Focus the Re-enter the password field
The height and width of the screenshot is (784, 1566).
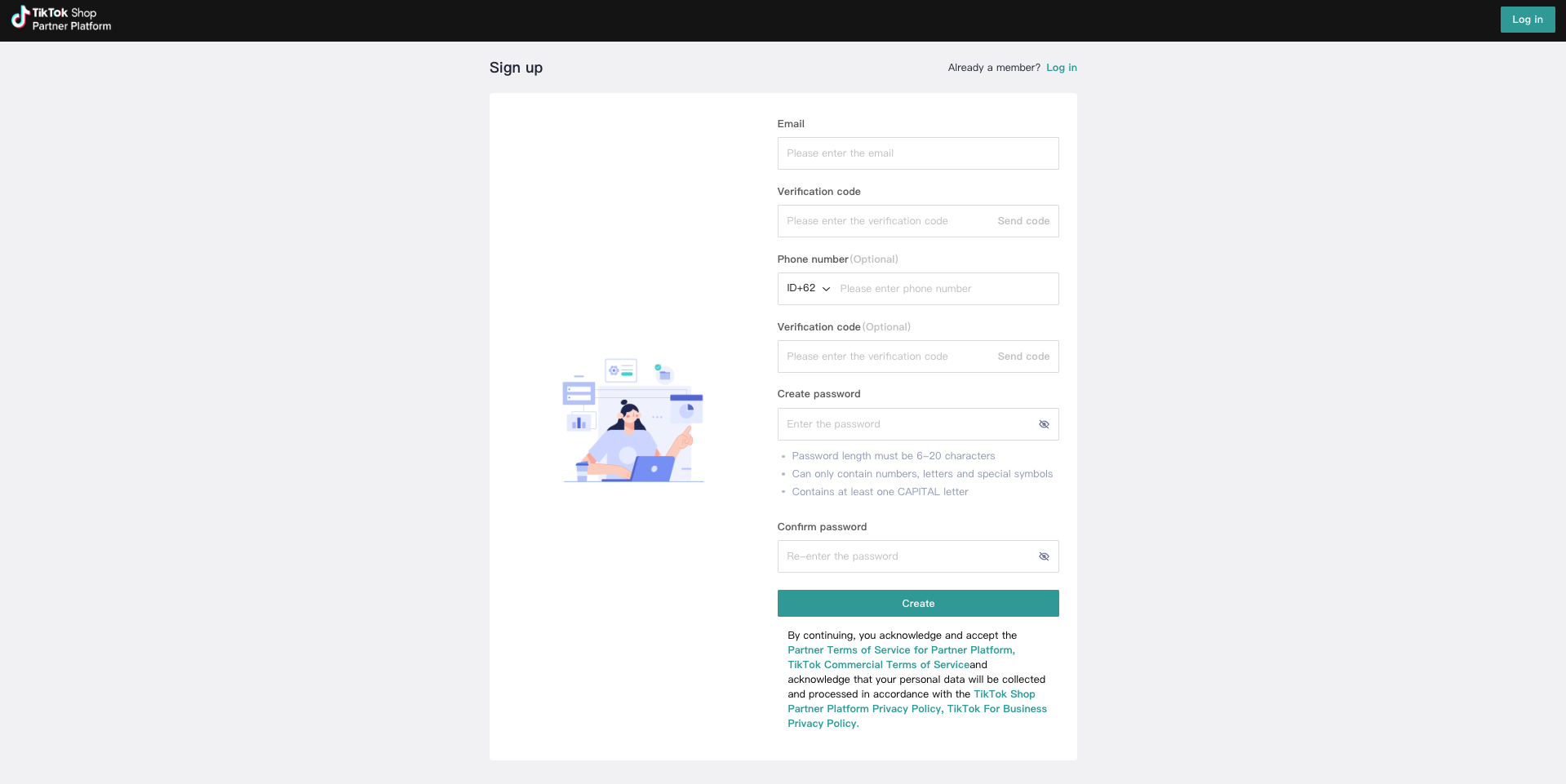[x=906, y=556]
